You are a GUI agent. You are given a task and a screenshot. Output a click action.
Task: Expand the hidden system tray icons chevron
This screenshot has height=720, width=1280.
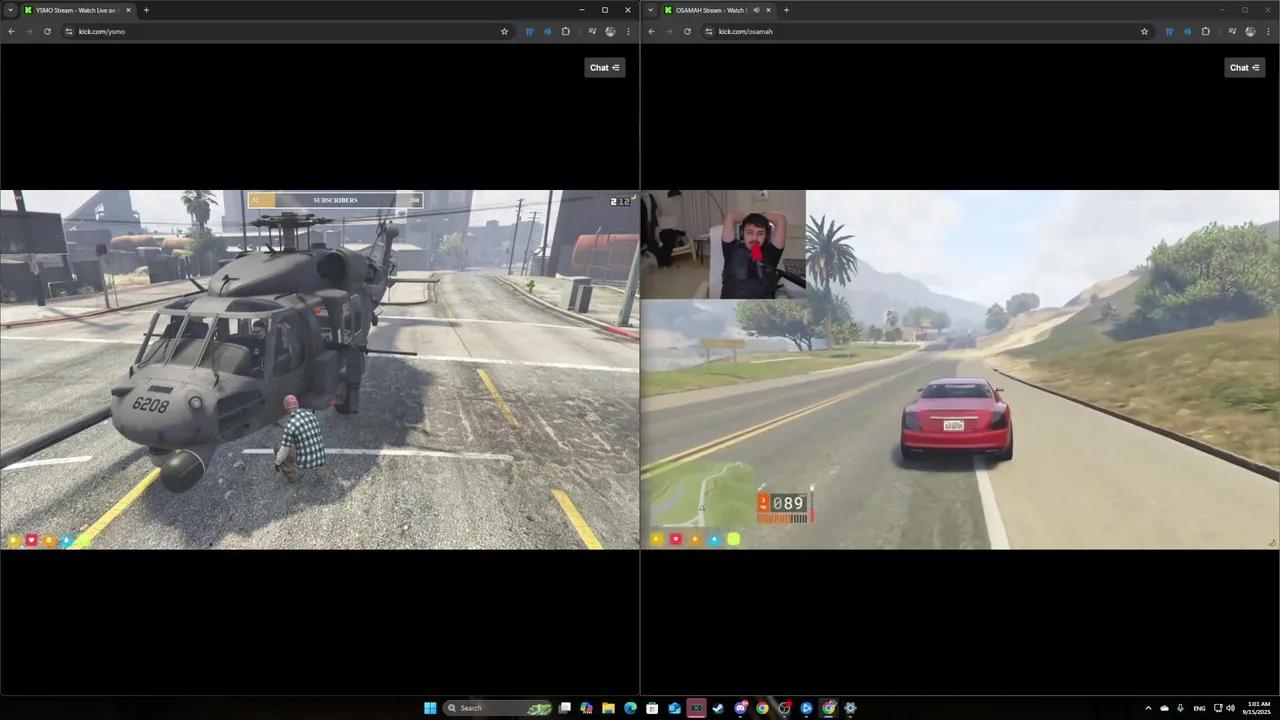click(x=1148, y=708)
